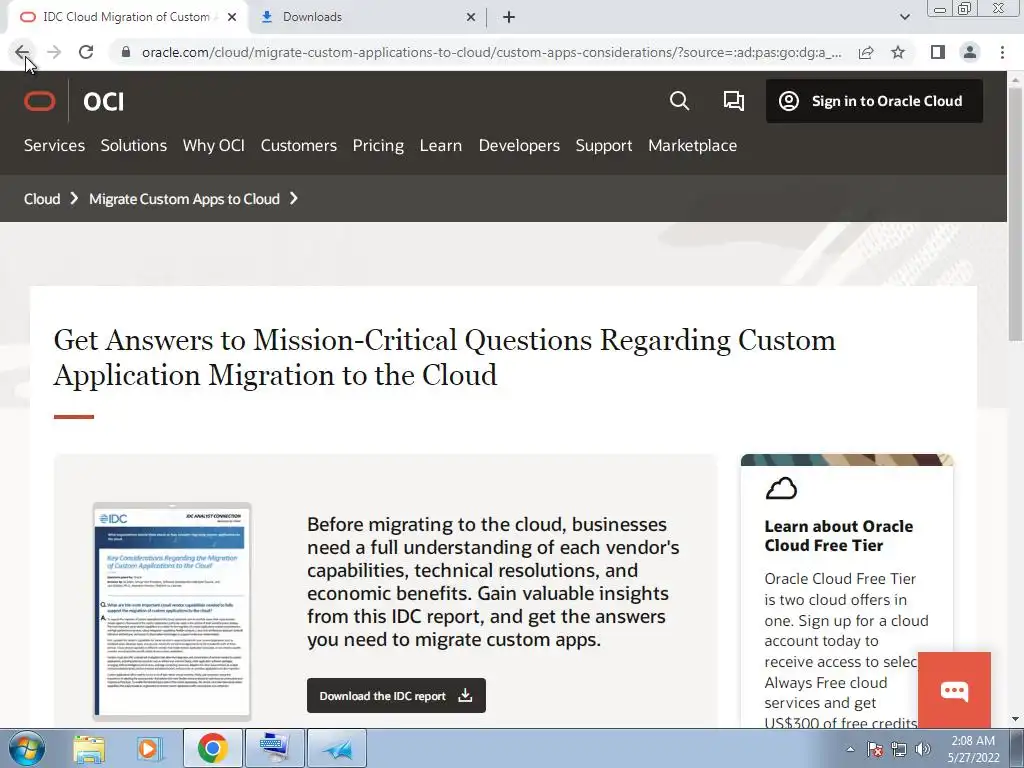Bookmark this page with the star icon
Screen dimensions: 1024x768
coord(898,52)
